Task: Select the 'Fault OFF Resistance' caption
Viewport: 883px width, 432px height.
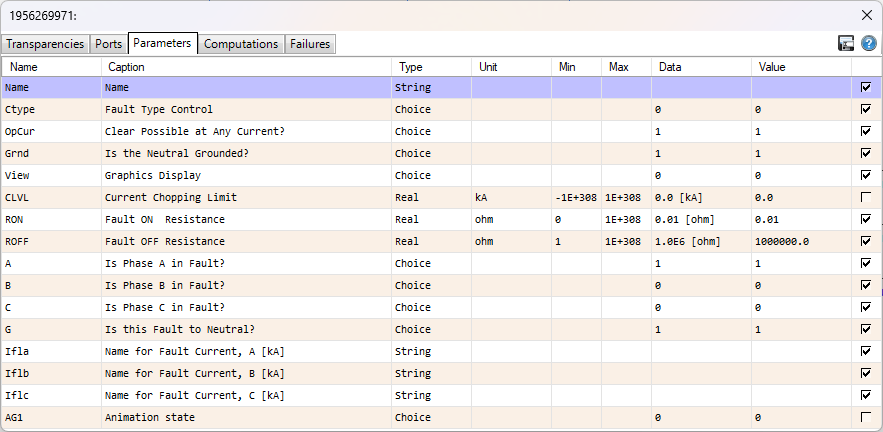Action: pyautogui.click(x=247, y=241)
